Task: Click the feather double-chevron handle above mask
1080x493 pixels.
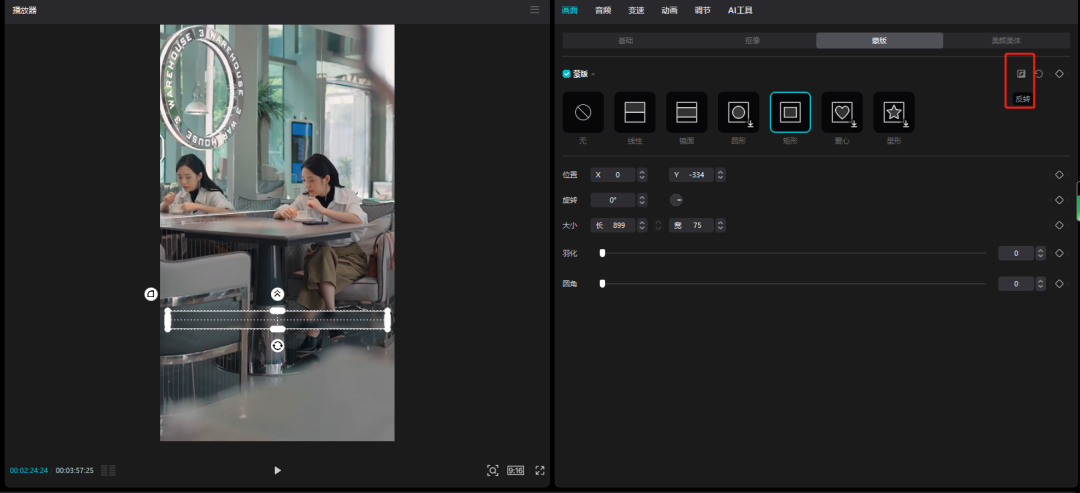Action: [278, 294]
